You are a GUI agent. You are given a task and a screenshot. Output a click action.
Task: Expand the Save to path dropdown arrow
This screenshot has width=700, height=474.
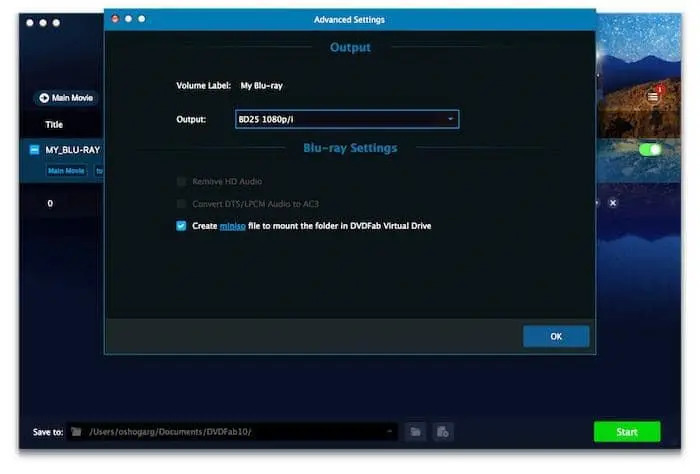(390, 432)
